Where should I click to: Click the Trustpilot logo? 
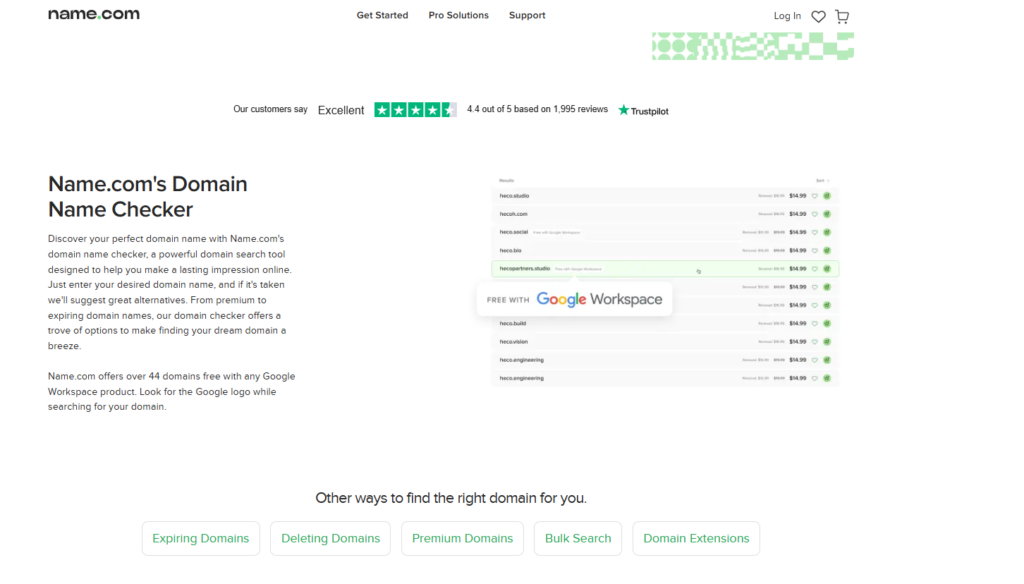coord(643,110)
